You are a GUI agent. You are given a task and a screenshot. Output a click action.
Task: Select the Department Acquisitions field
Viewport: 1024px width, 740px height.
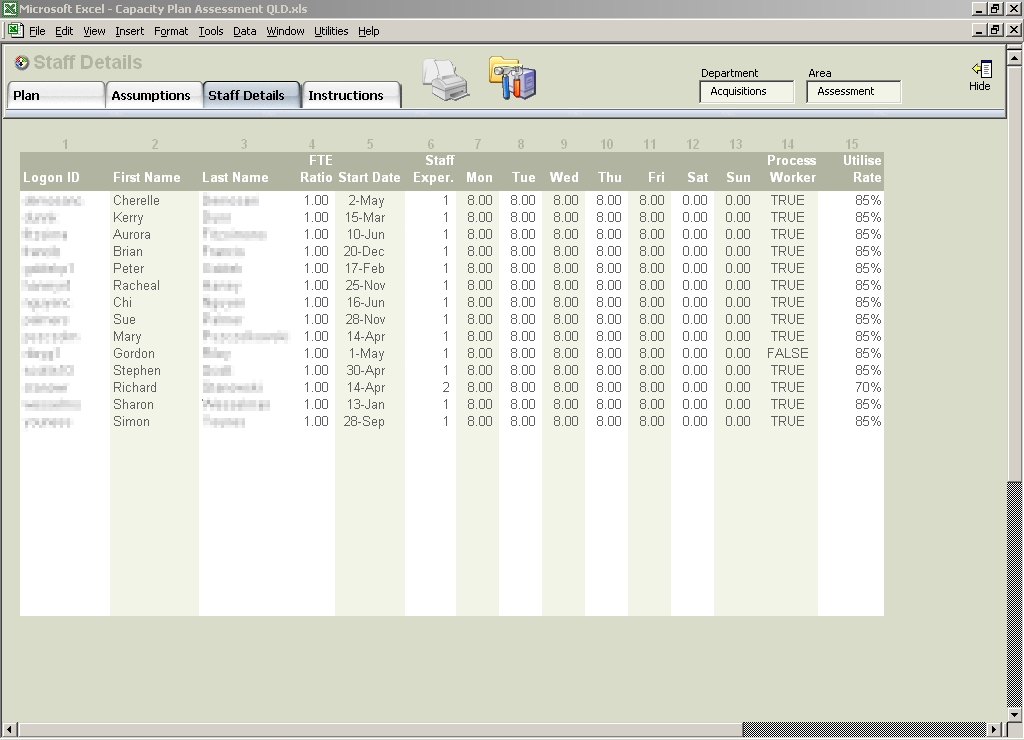(x=747, y=91)
